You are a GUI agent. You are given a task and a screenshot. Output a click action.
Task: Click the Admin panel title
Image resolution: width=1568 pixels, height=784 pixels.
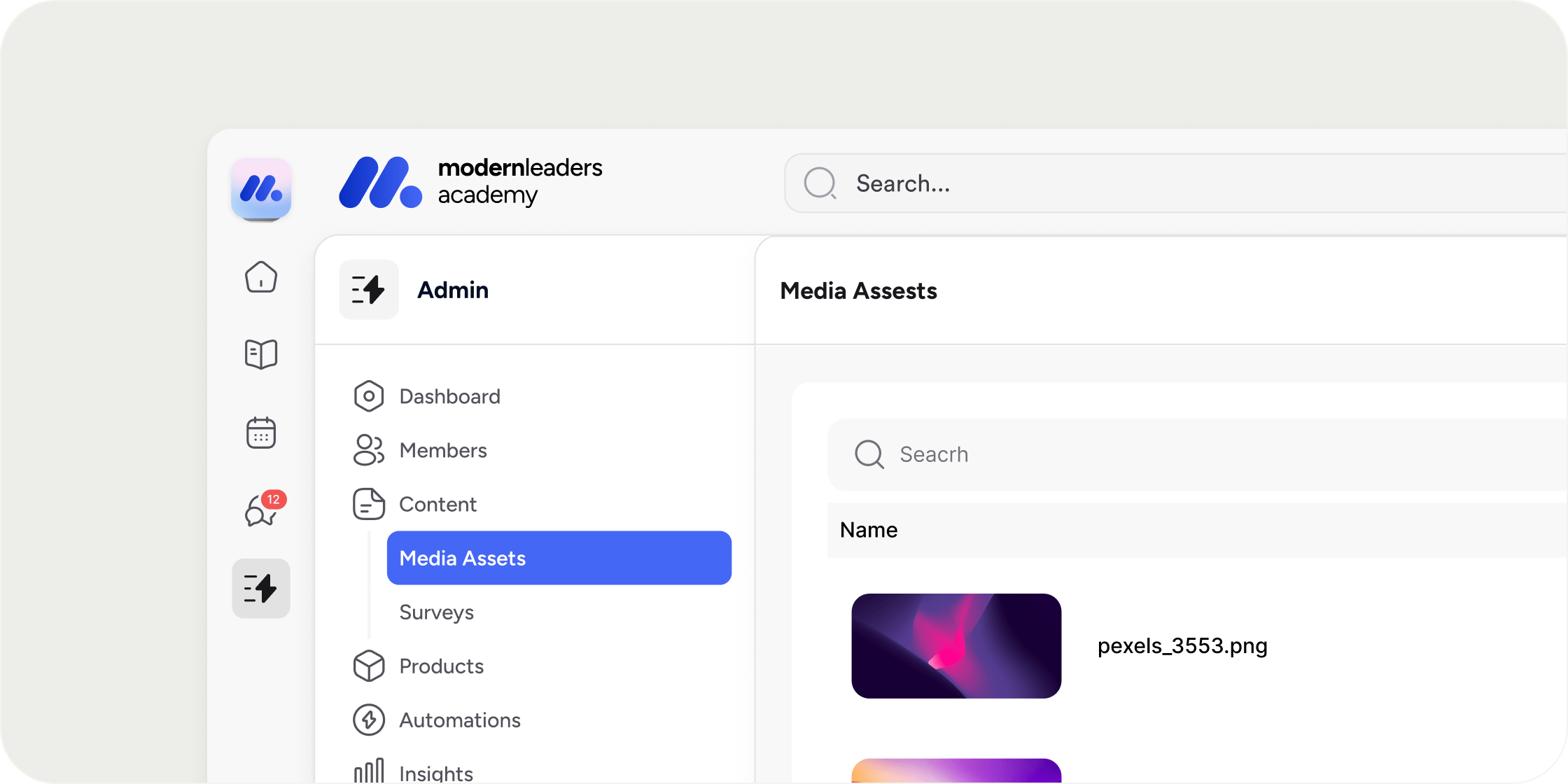453,290
